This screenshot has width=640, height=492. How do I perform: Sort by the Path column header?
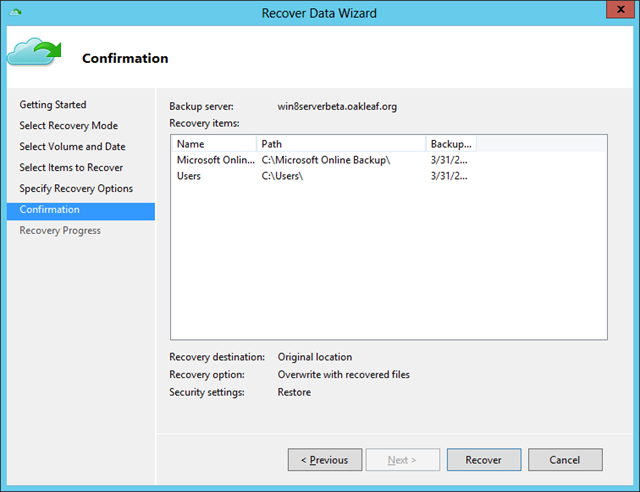(x=341, y=144)
